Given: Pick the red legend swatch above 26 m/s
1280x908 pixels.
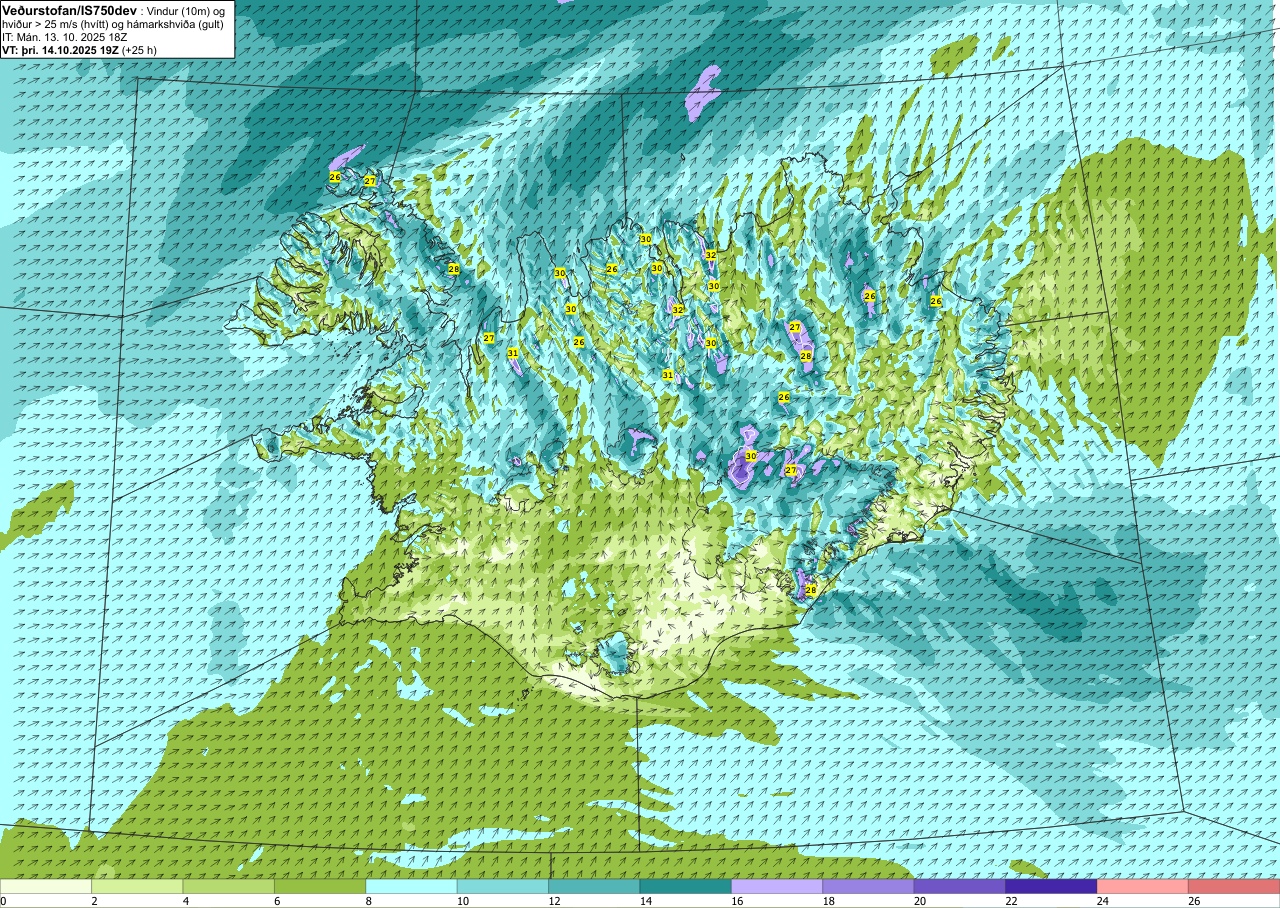Looking at the screenshot, I should pyautogui.click(x=1234, y=886).
